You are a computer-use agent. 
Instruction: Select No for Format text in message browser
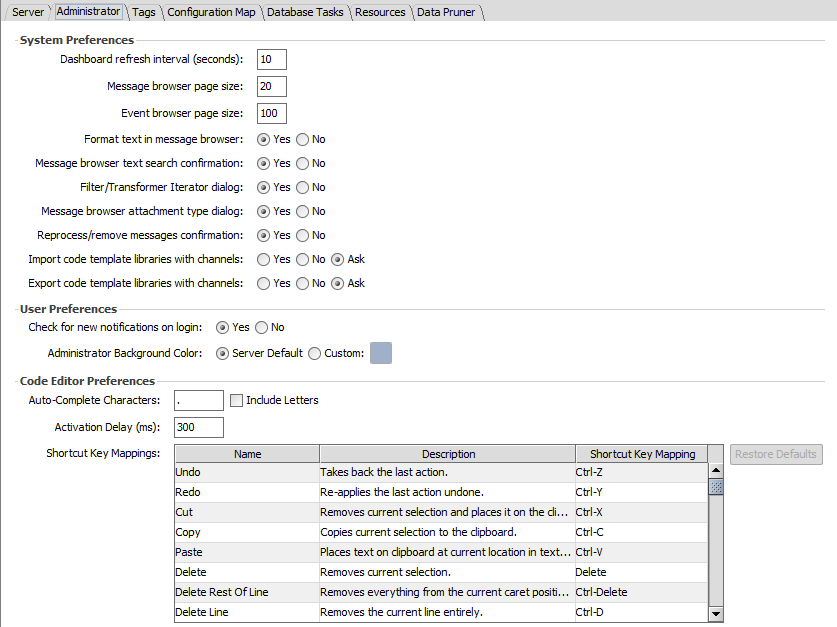(x=302, y=139)
